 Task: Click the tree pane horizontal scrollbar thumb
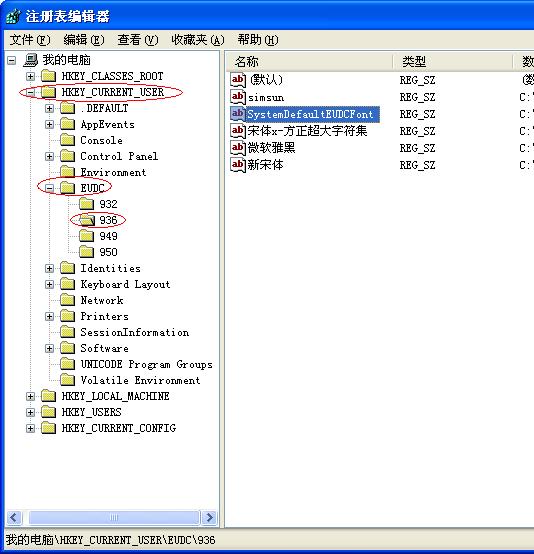pos(114,518)
